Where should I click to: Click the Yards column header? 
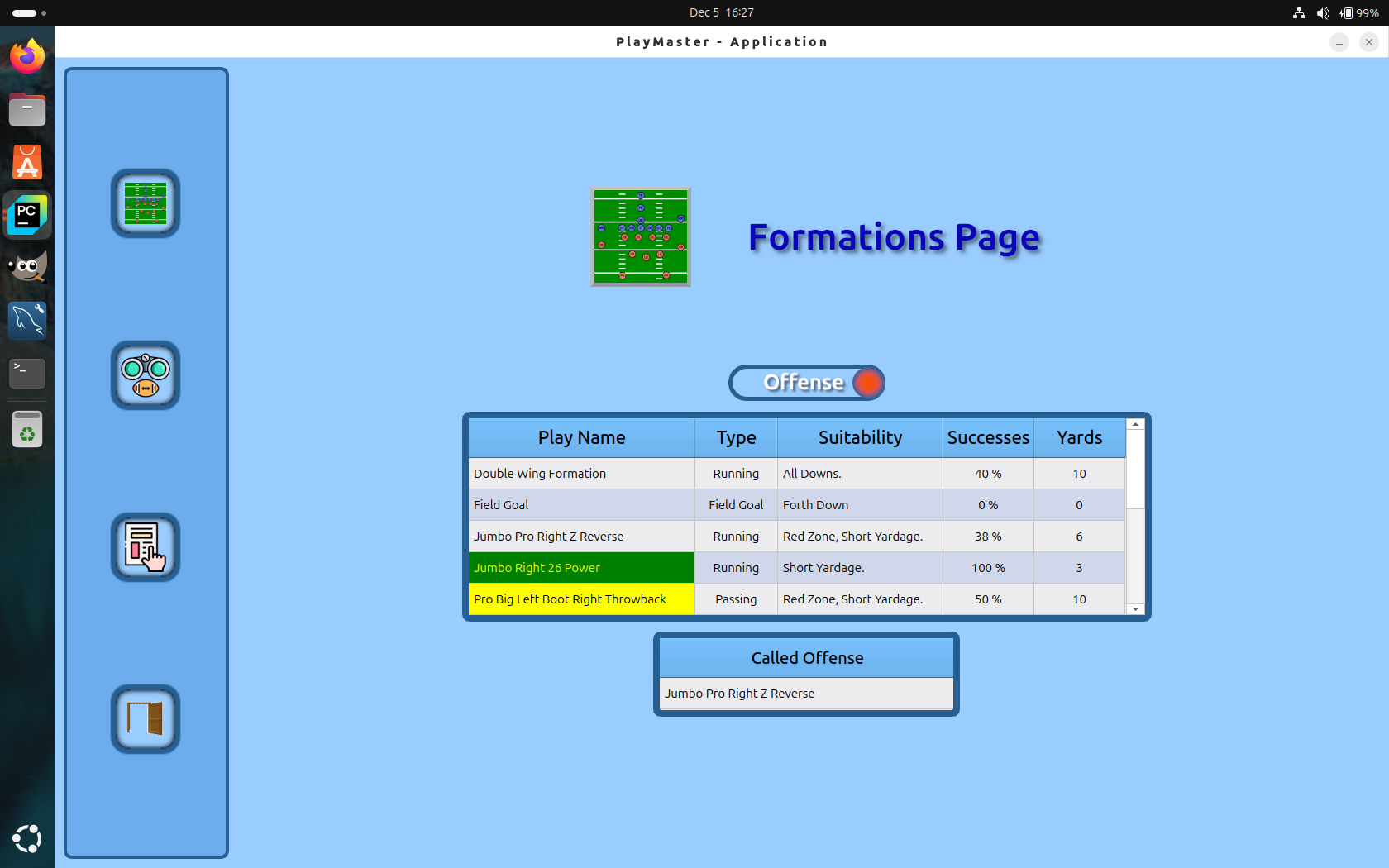tap(1079, 437)
